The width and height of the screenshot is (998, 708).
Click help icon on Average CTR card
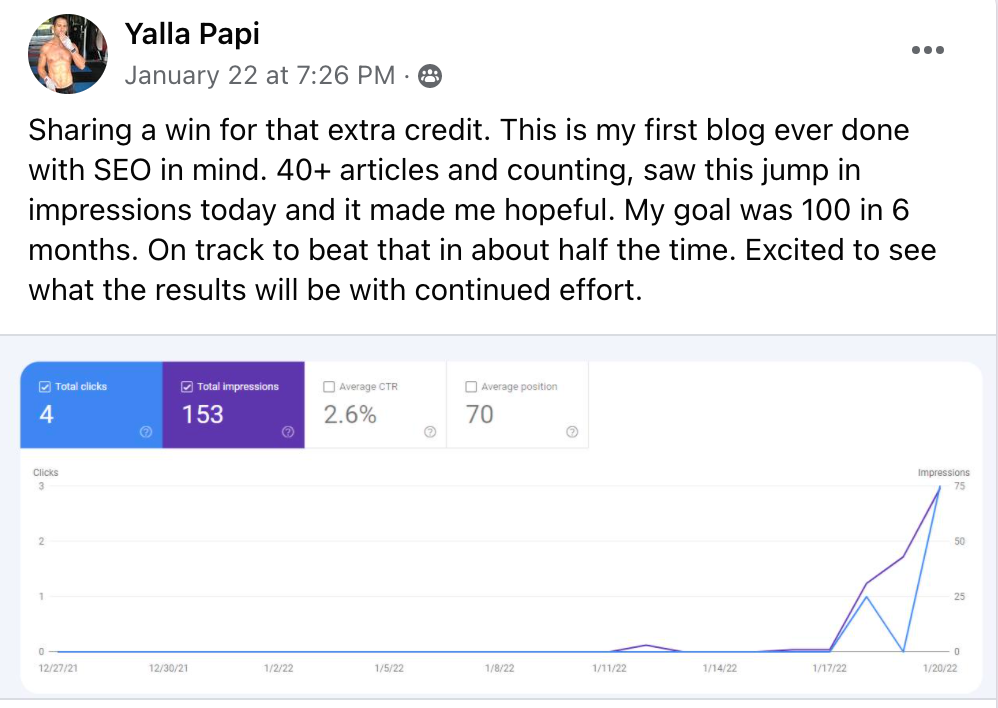(x=430, y=432)
